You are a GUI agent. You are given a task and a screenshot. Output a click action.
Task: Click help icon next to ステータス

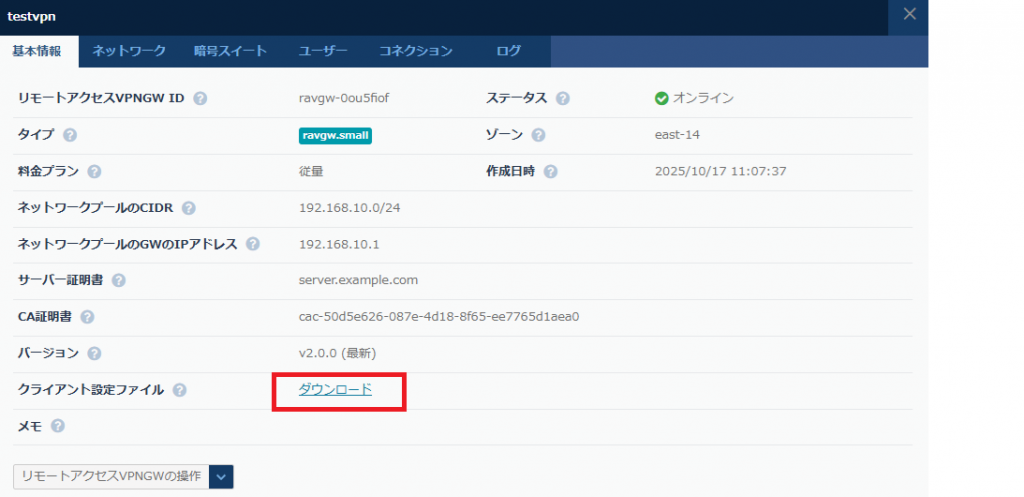click(563, 99)
